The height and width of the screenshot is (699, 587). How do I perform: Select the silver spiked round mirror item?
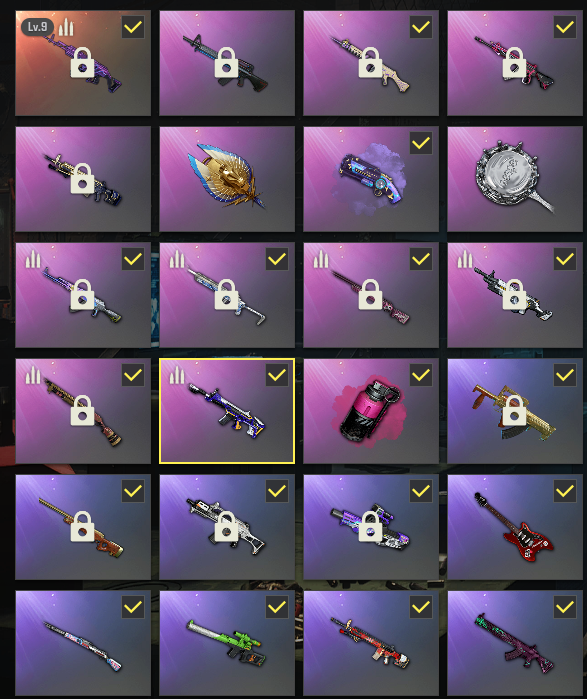(515, 179)
